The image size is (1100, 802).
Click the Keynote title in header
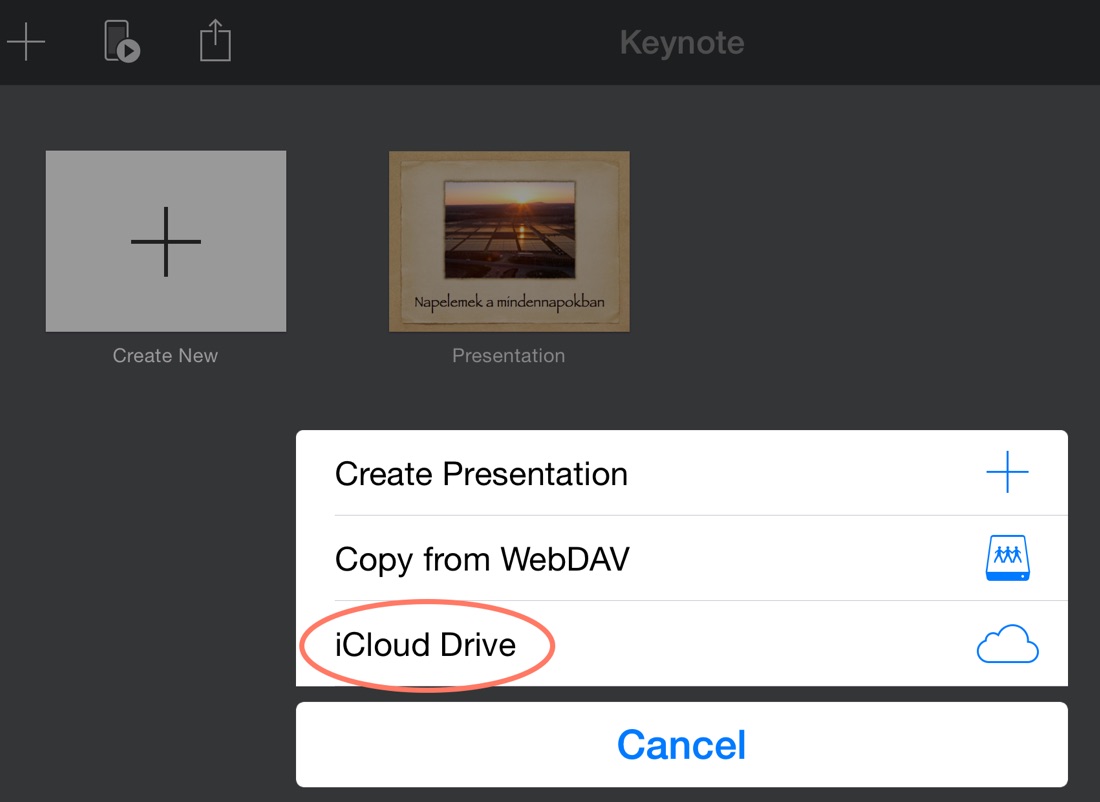click(682, 43)
